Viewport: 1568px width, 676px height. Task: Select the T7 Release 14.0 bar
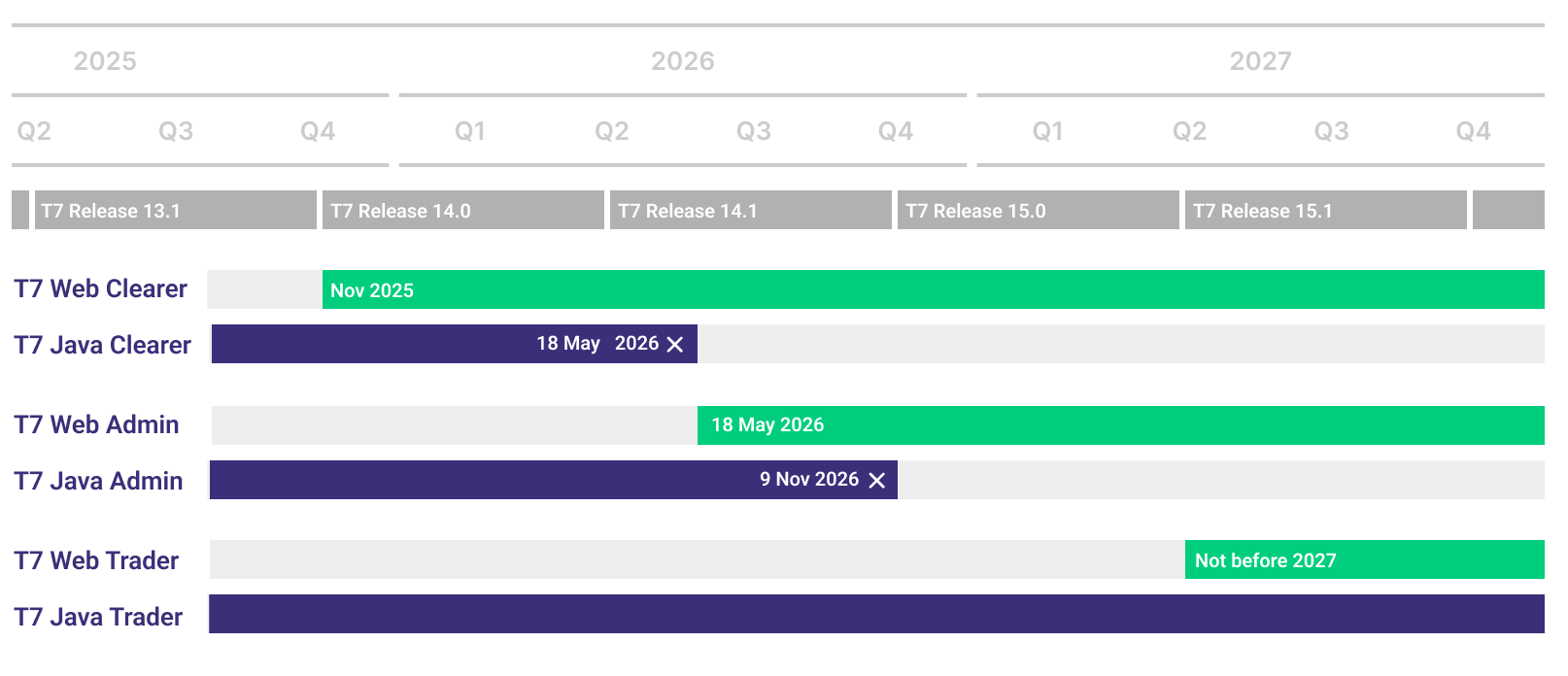[462, 211]
